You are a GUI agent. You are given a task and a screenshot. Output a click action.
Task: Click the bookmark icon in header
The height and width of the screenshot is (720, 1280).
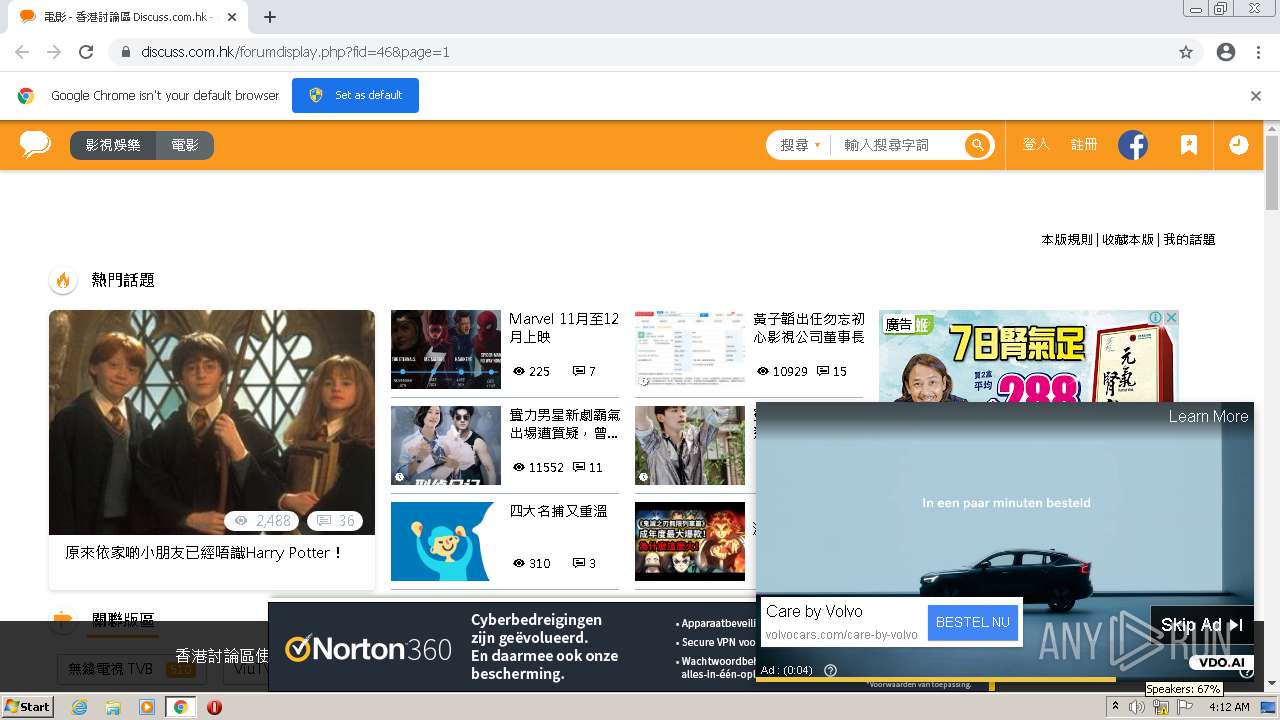coord(1188,145)
